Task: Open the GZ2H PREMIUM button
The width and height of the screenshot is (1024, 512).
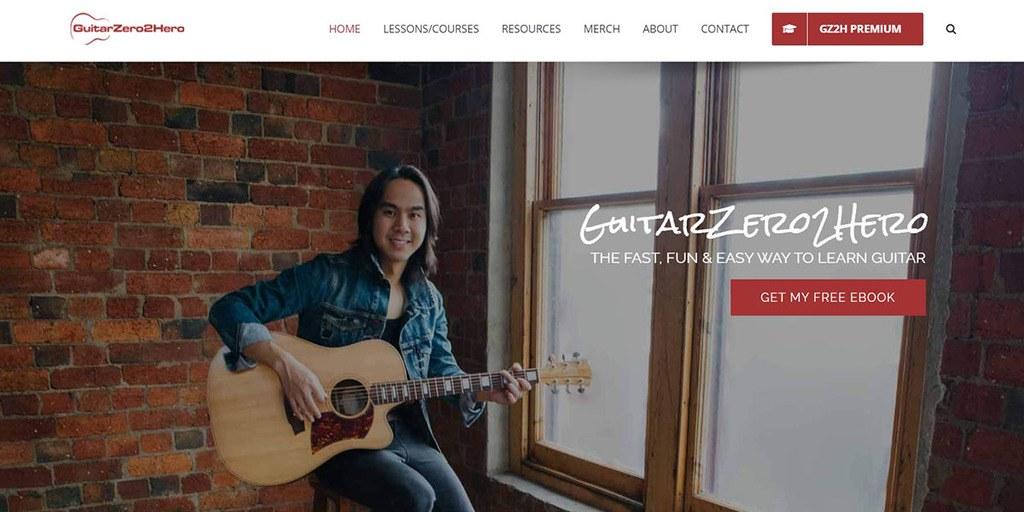Action: tap(860, 29)
